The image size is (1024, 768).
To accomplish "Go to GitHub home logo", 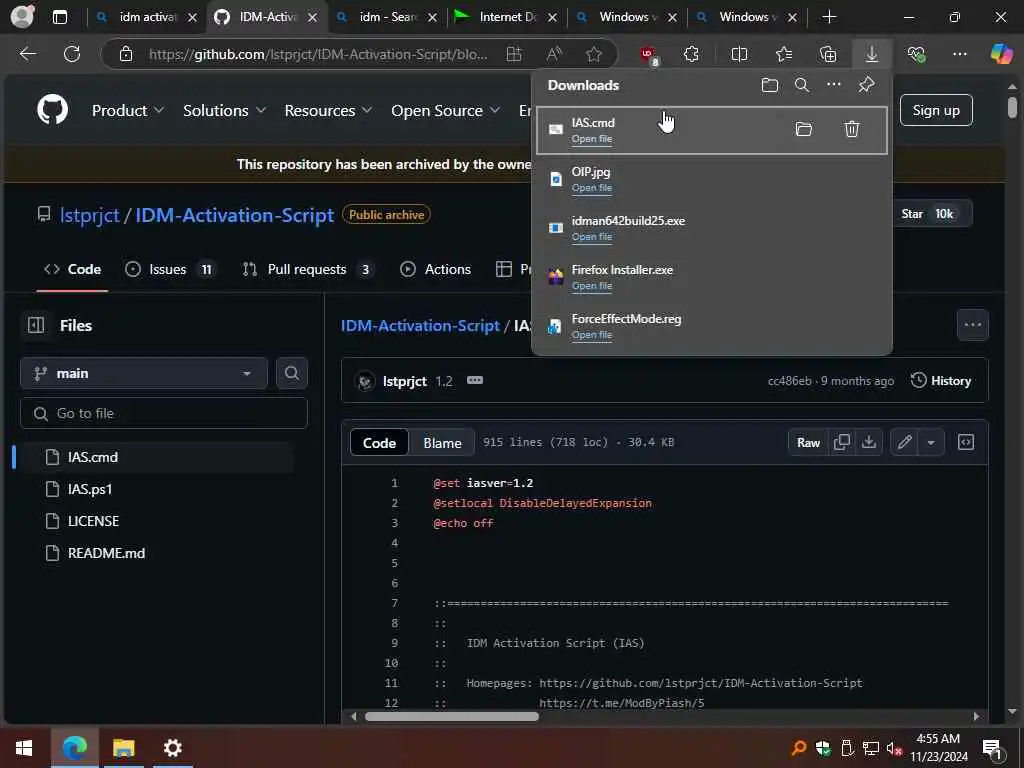I will click(x=53, y=110).
